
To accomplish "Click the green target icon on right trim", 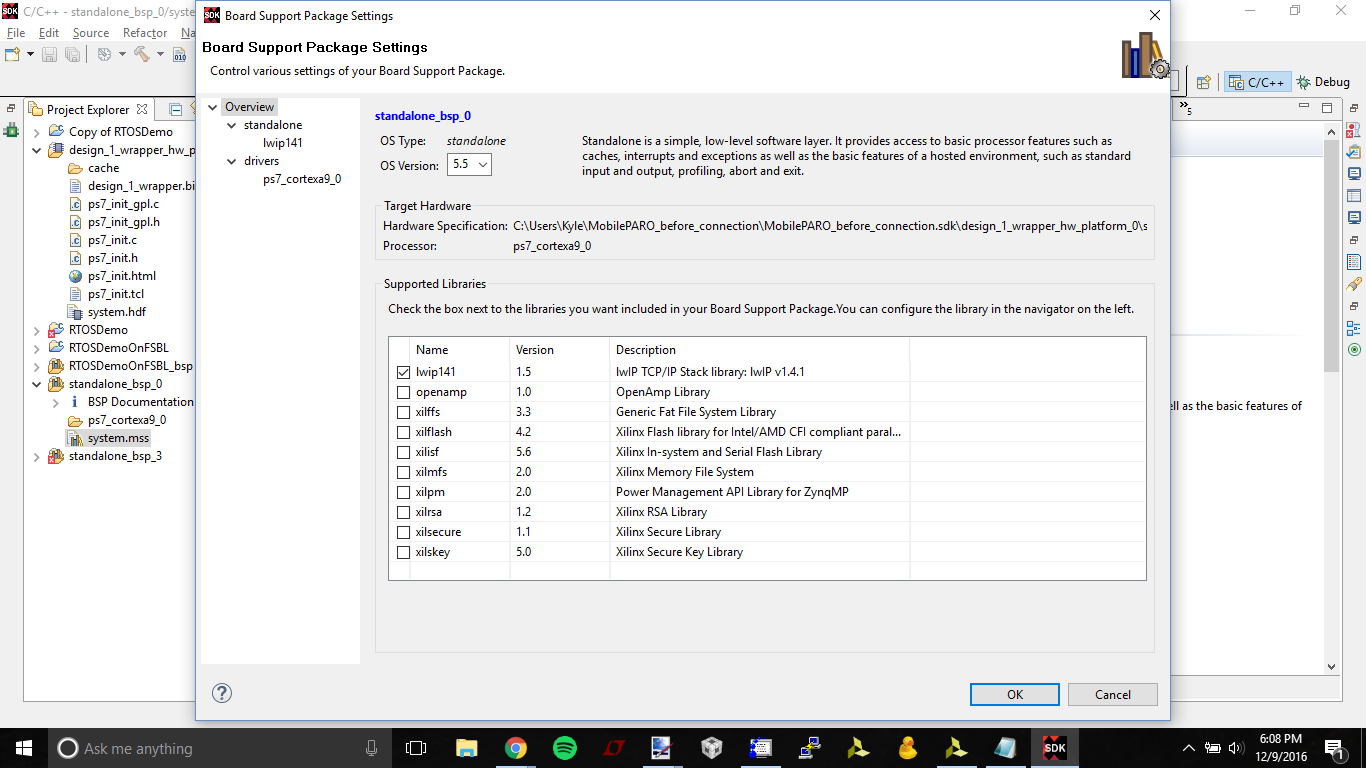I will (1354, 350).
